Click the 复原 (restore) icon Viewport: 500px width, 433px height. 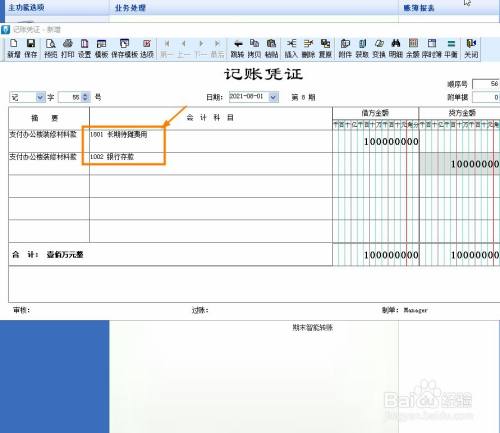pos(325,44)
